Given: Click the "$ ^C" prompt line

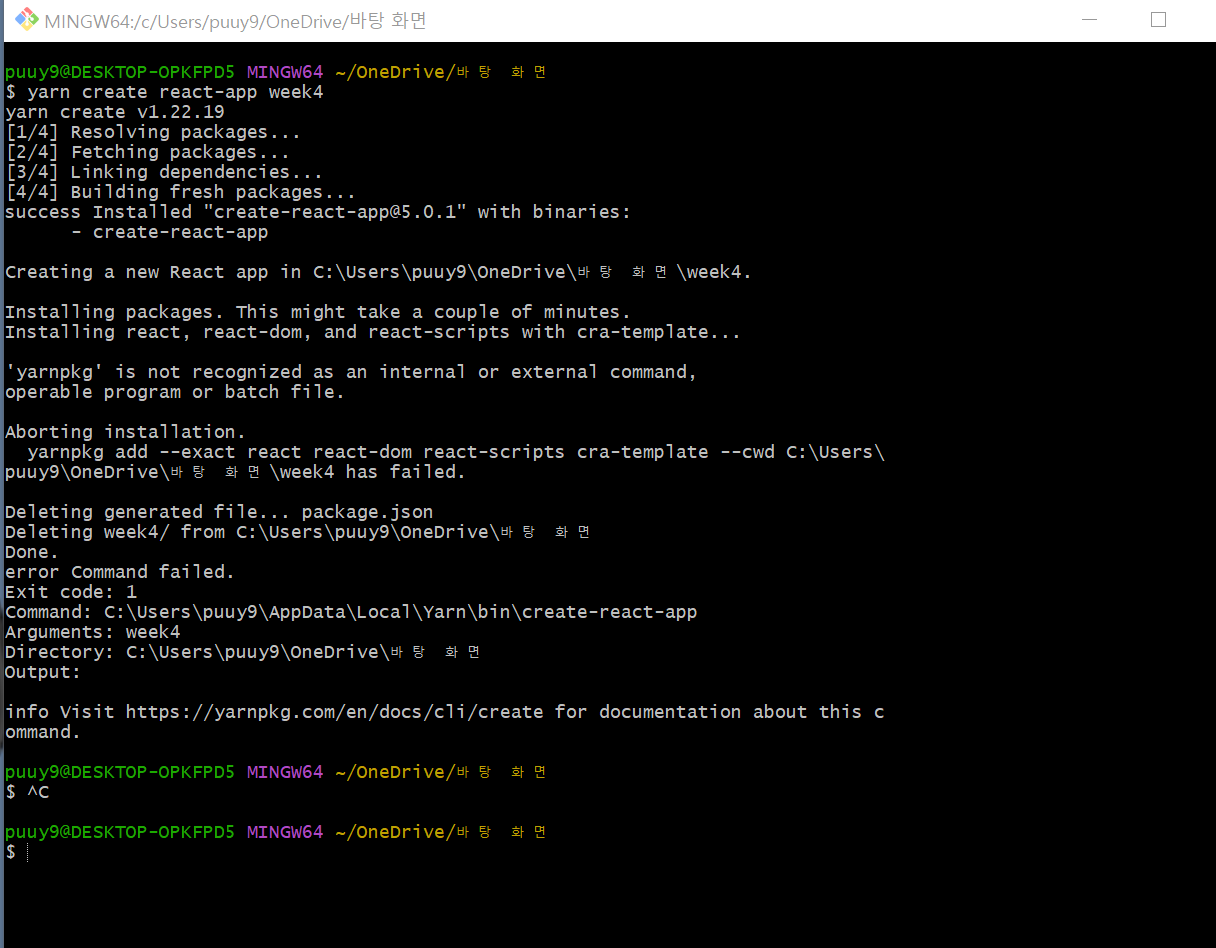Looking at the screenshot, I should 27,792.
